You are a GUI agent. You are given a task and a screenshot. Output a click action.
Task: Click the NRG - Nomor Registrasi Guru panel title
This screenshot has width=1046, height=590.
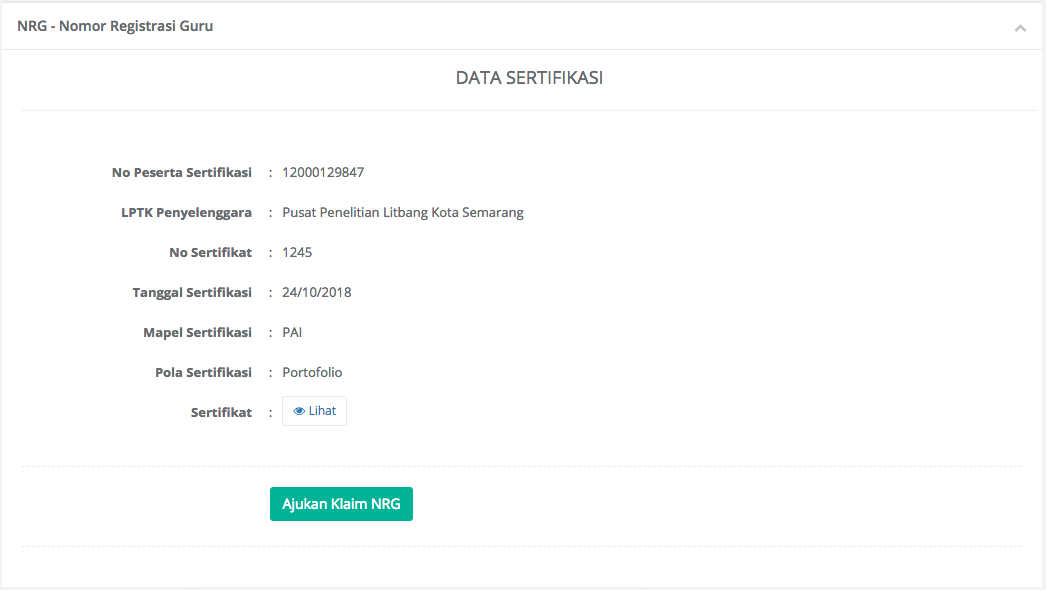coord(115,26)
